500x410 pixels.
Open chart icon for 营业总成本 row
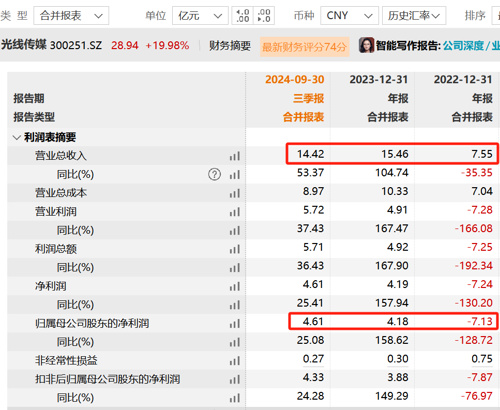pos(235,193)
